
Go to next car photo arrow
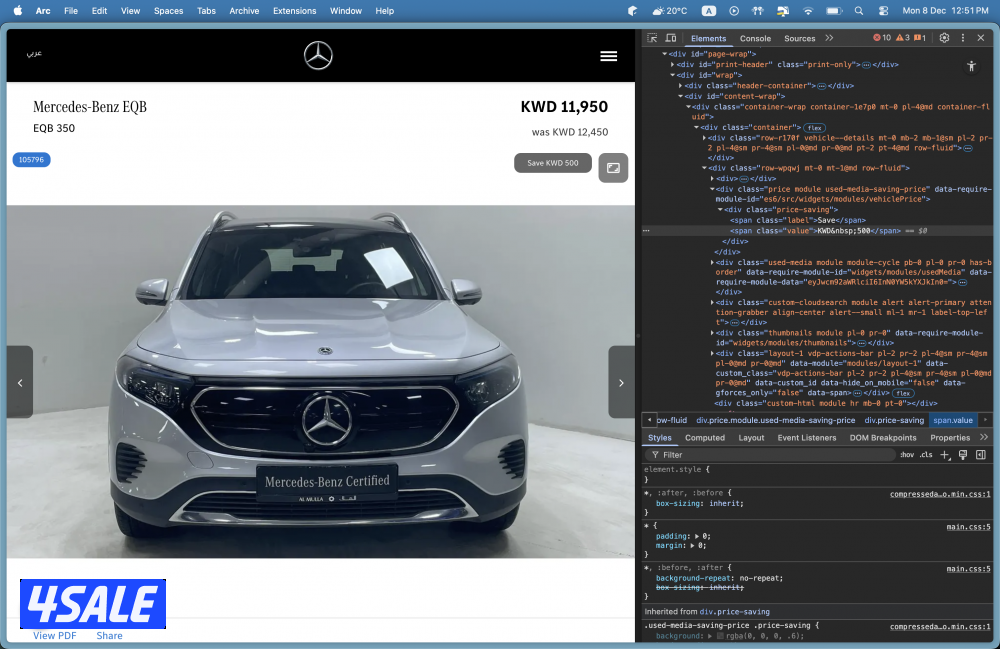621,382
